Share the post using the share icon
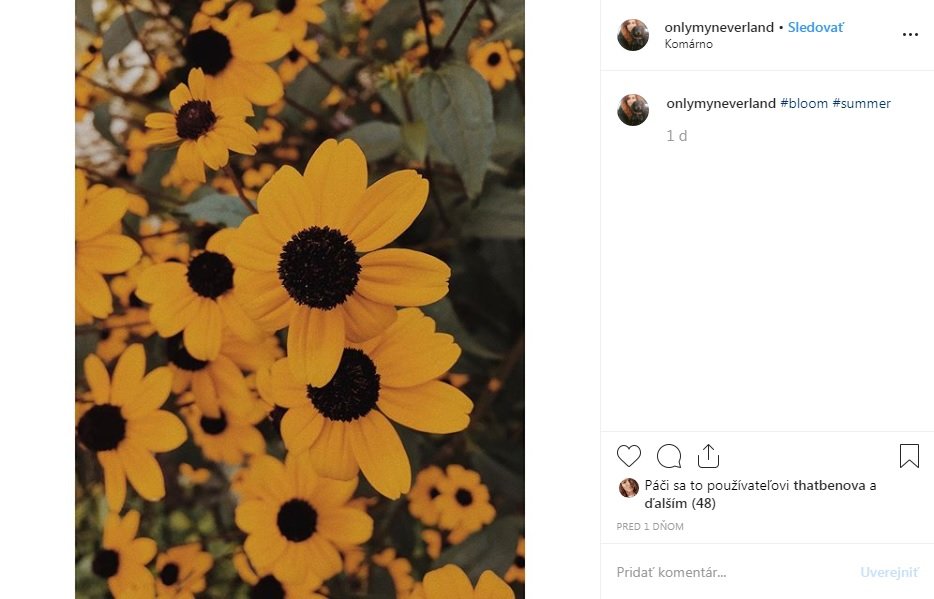The width and height of the screenshot is (934, 599). [708, 456]
